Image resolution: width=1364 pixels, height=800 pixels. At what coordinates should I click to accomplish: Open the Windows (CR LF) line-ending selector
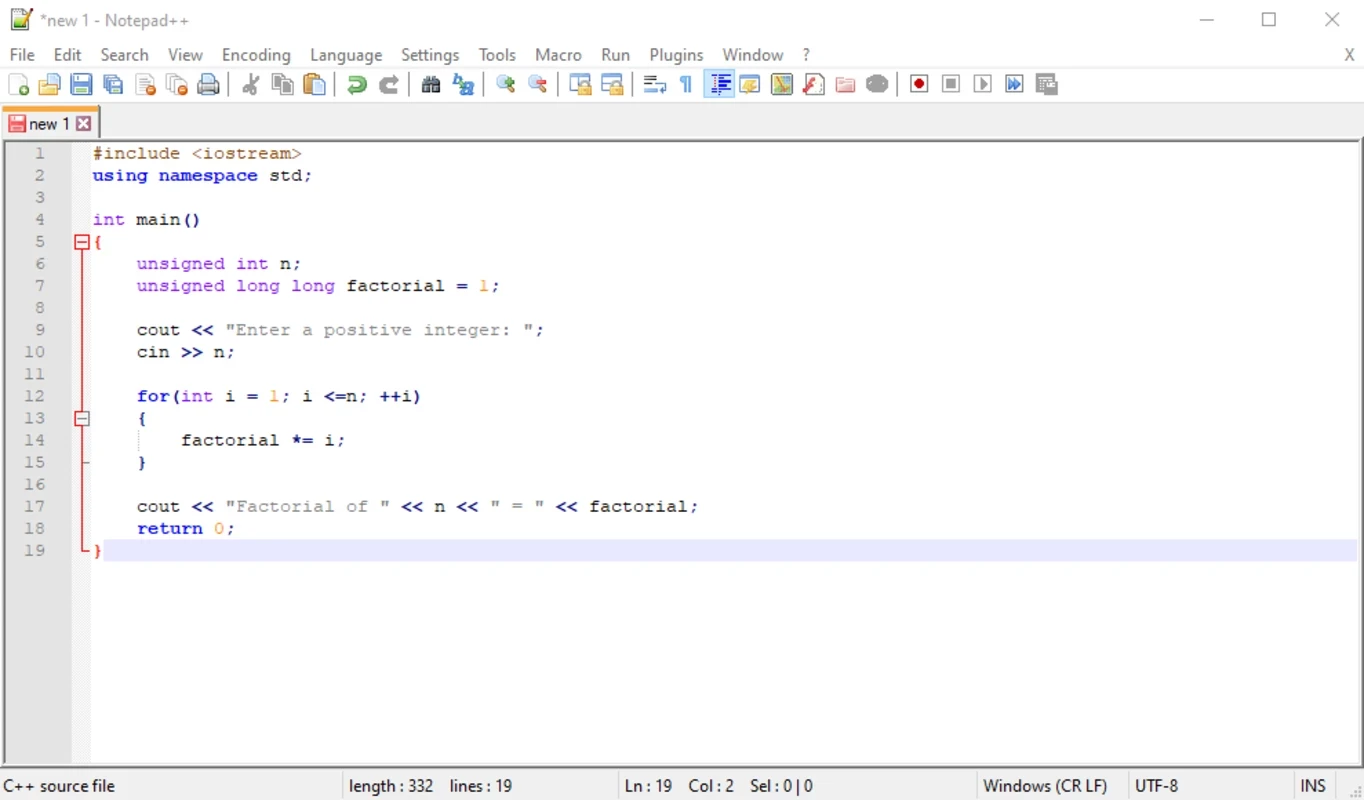(x=1045, y=786)
